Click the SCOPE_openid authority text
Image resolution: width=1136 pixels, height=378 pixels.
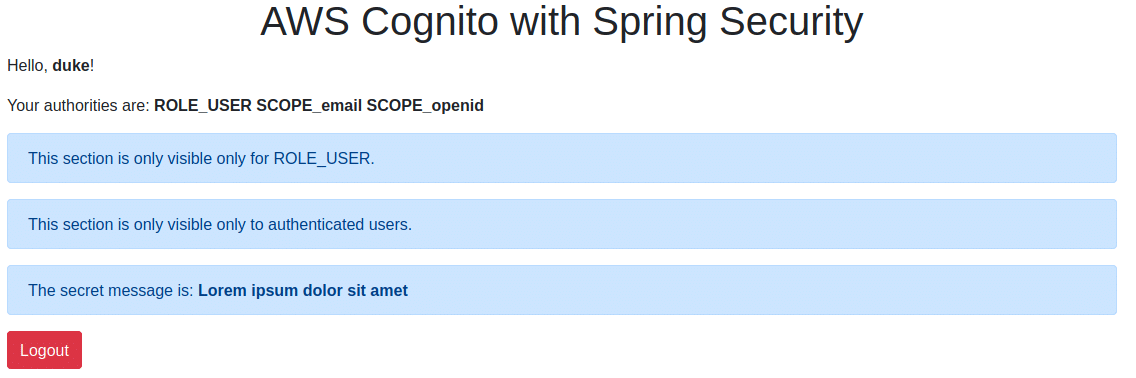425,106
